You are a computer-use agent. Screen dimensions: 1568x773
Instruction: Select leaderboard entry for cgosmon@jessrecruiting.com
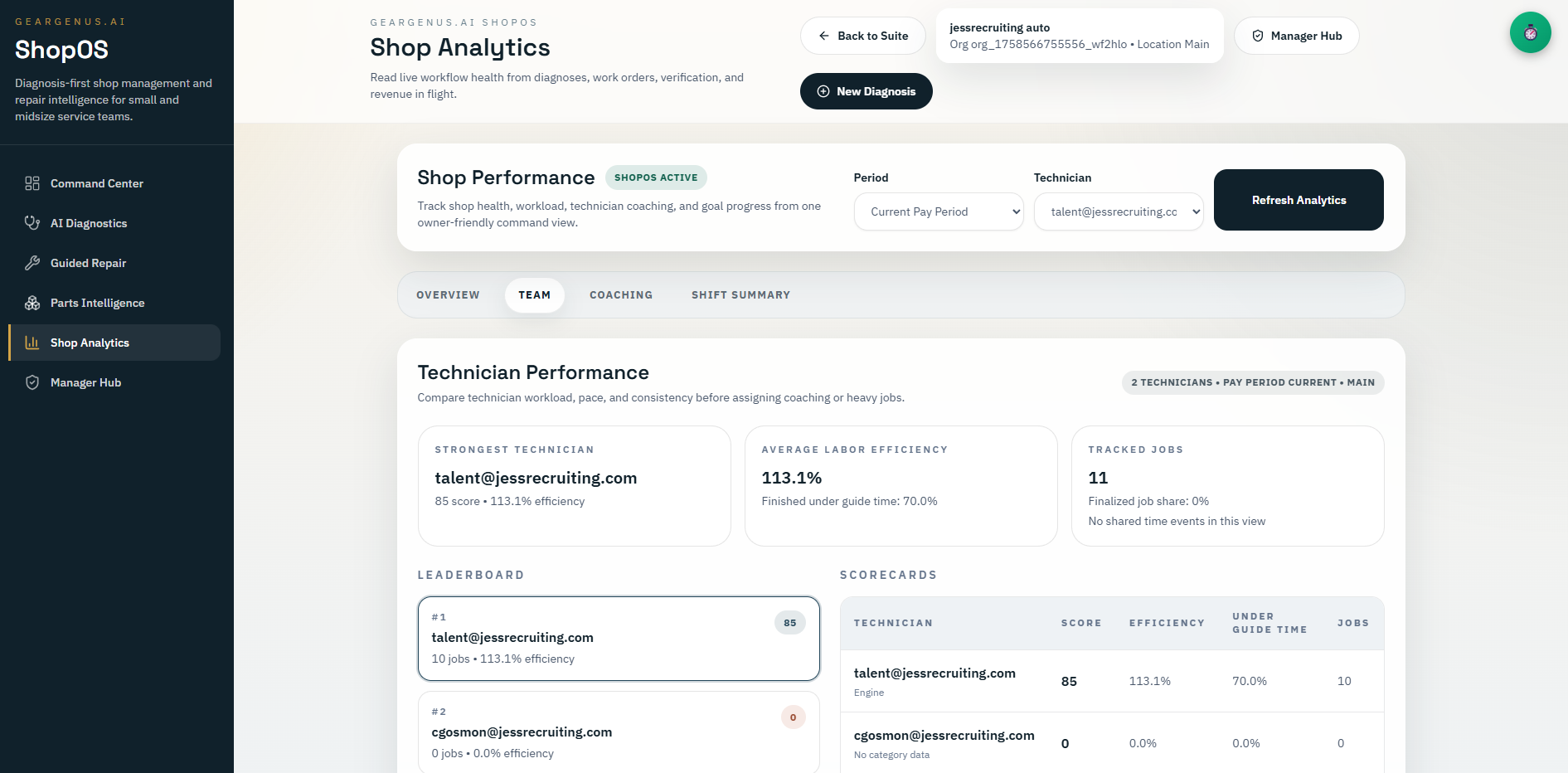[618, 732]
